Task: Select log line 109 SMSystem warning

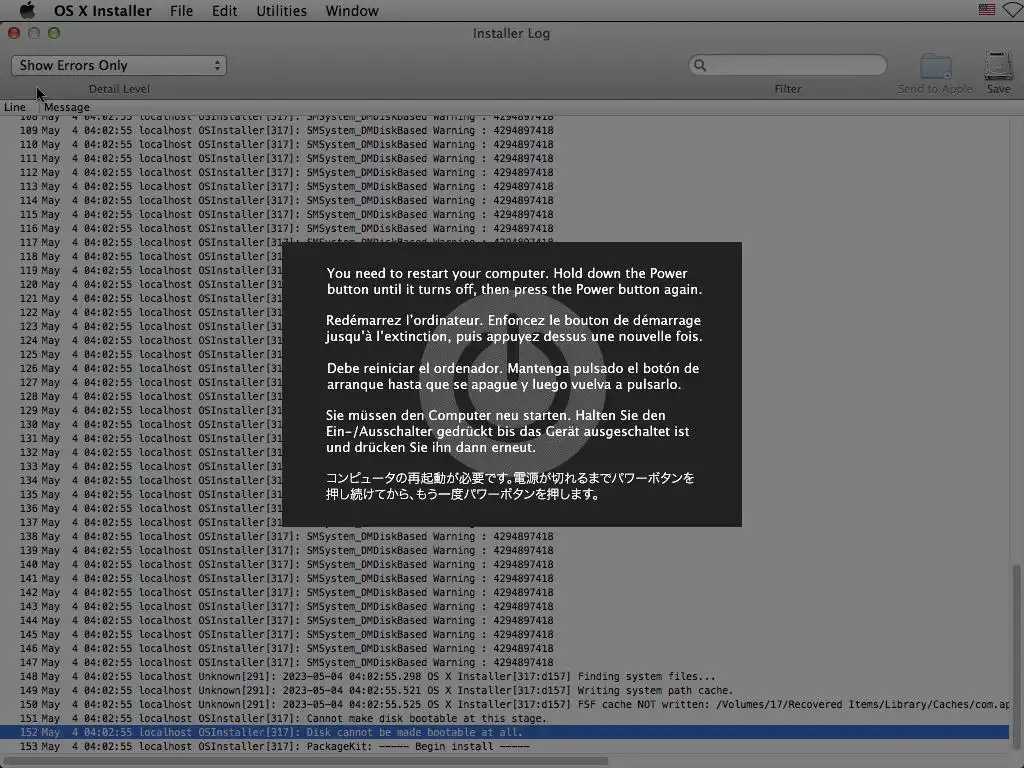Action: (504, 131)
